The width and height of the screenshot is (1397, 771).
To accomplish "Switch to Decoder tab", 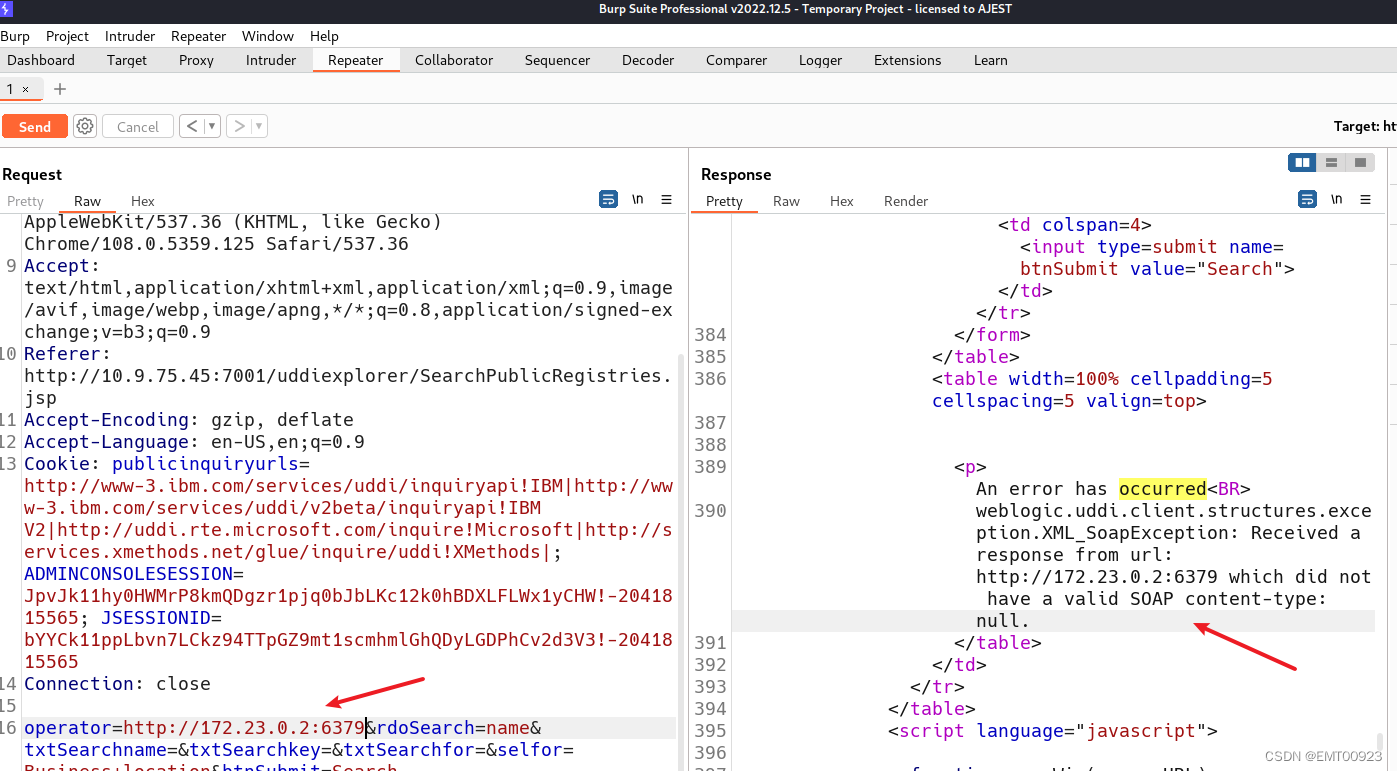I will (648, 60).
